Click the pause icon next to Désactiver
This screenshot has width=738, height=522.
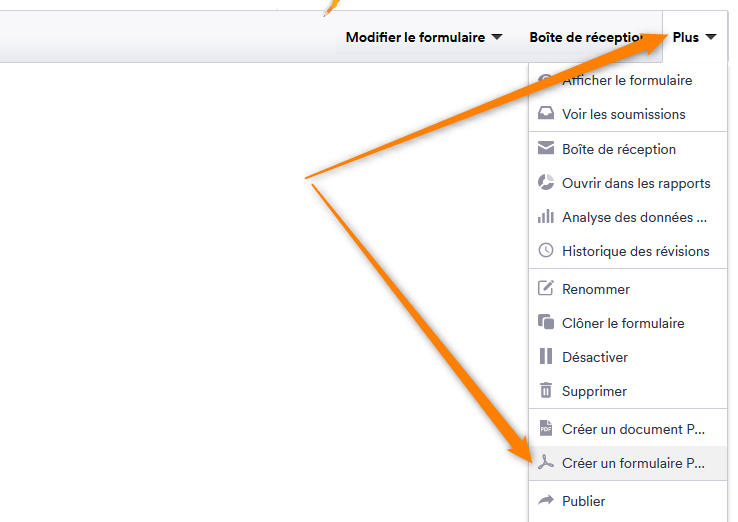(x=545, y=356)
